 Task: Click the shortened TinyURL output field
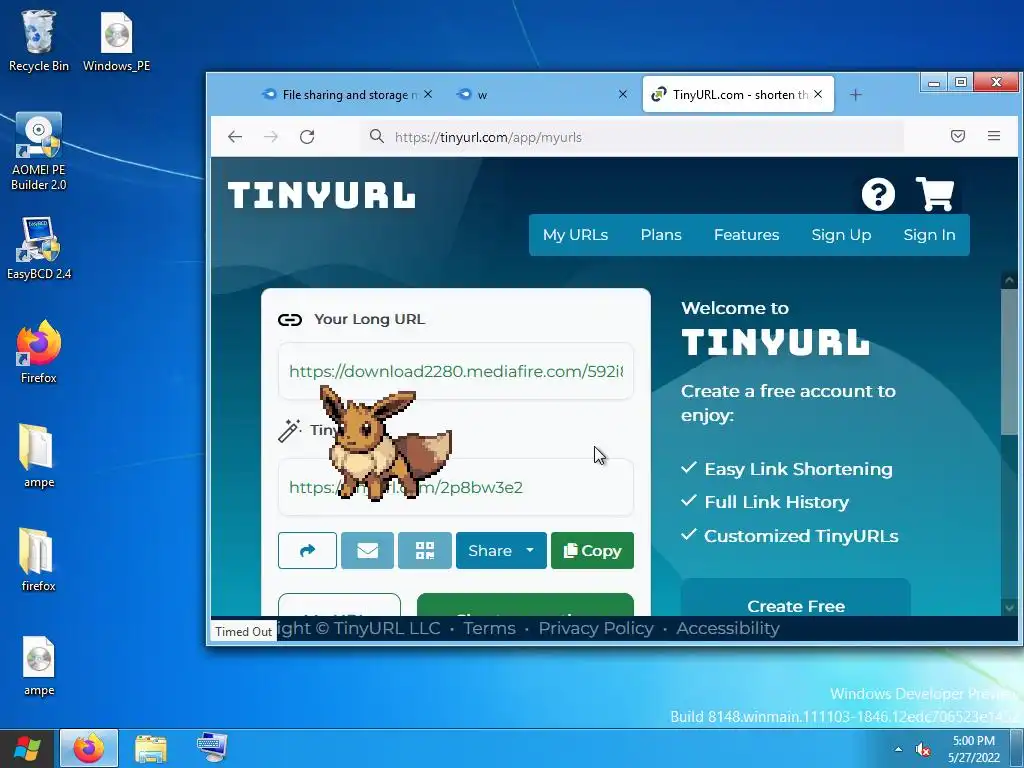456,487
